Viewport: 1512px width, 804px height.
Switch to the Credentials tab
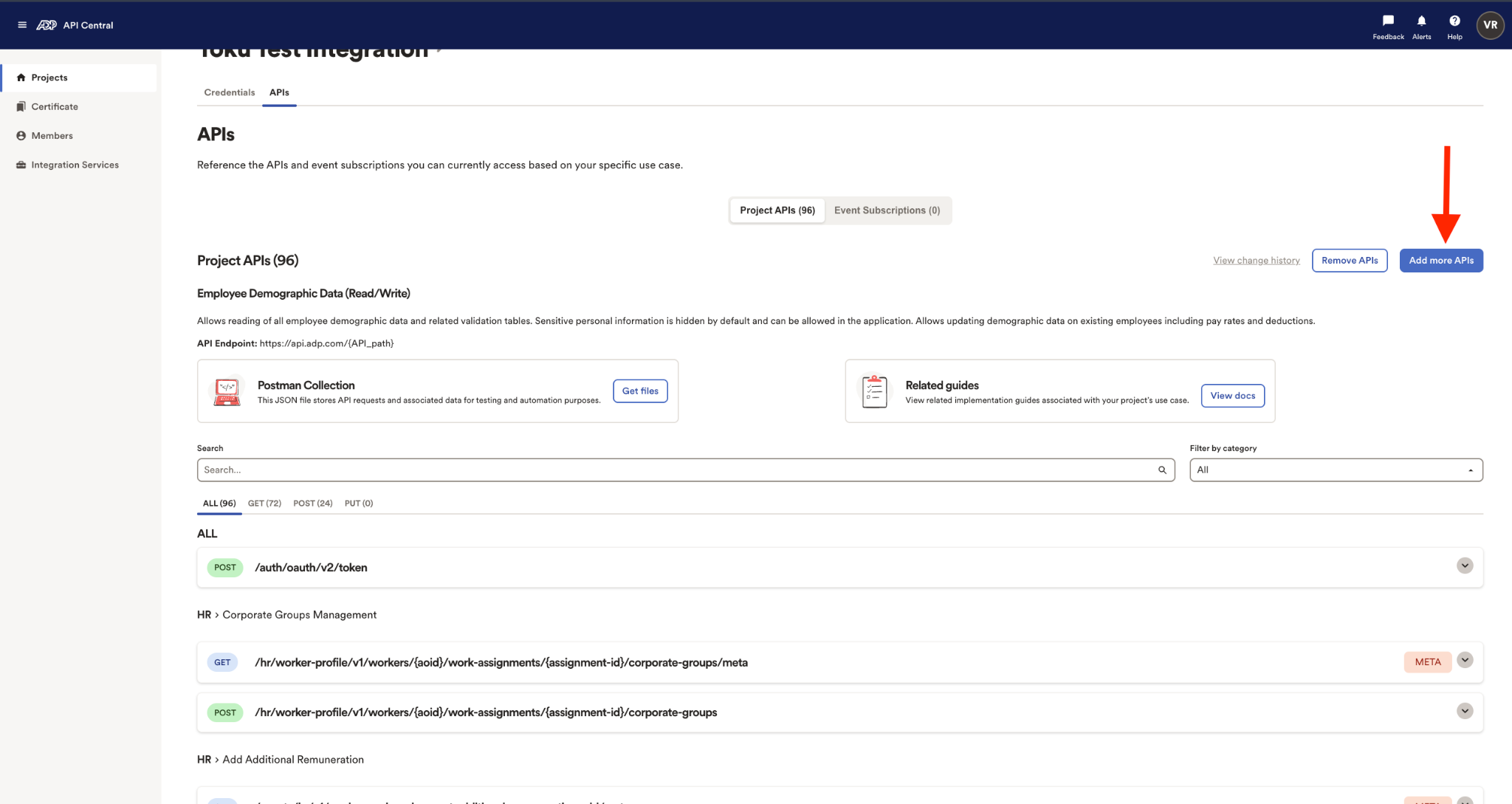(229, 92)
